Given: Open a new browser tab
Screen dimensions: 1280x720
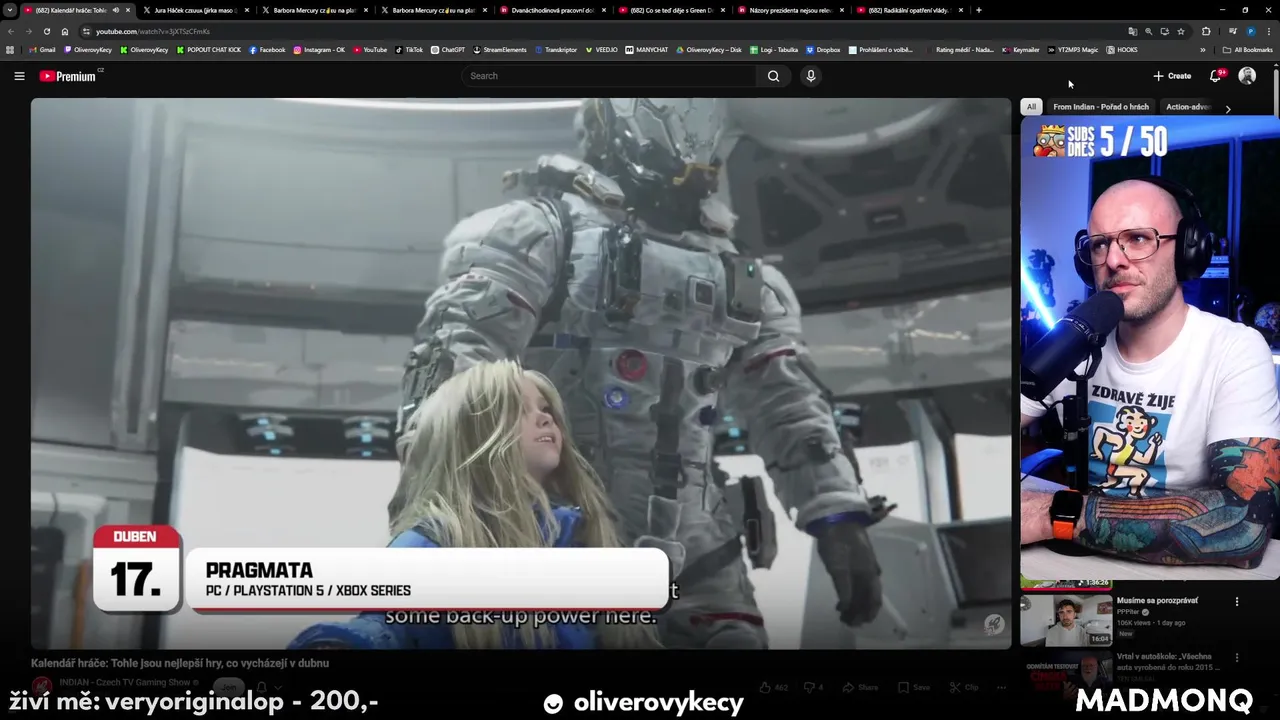Looking at the screenshot, I should [978, 10].
